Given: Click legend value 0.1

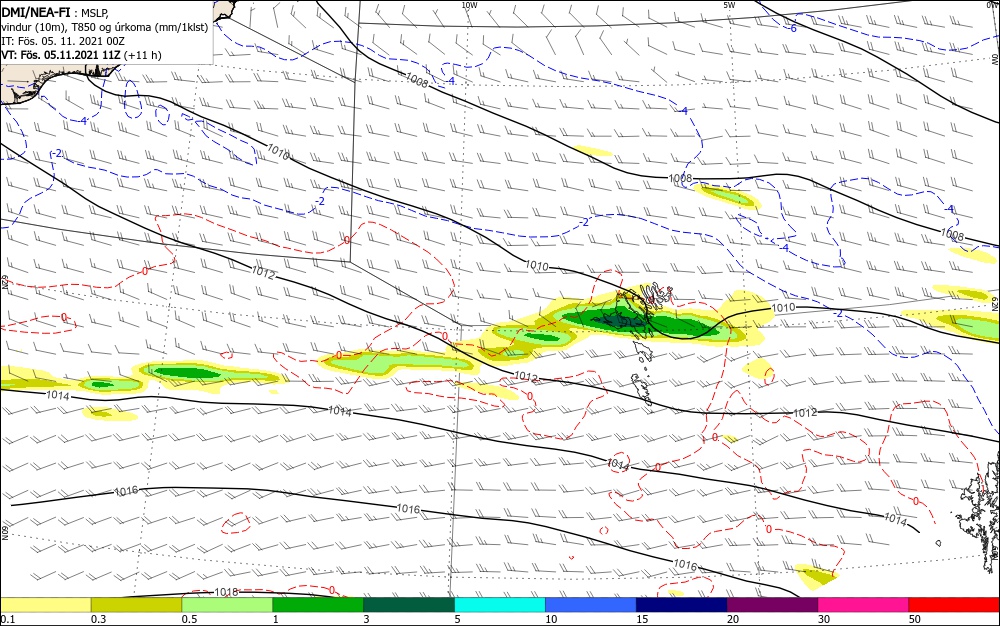Looking at the screenshot, I should coord(8,619).
